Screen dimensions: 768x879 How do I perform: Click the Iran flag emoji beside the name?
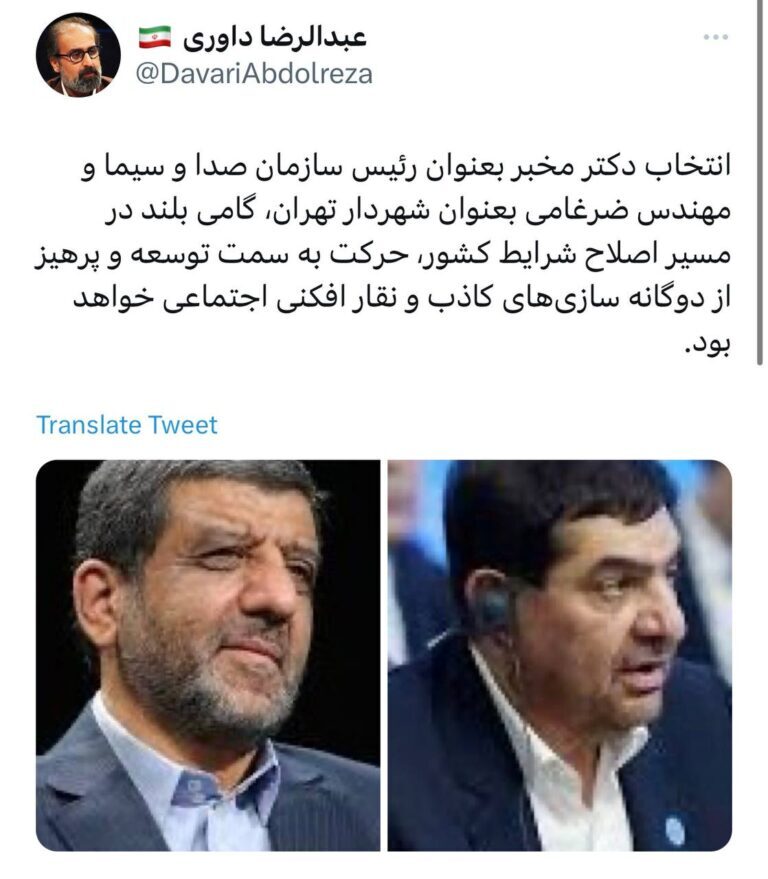coord(155,37)
